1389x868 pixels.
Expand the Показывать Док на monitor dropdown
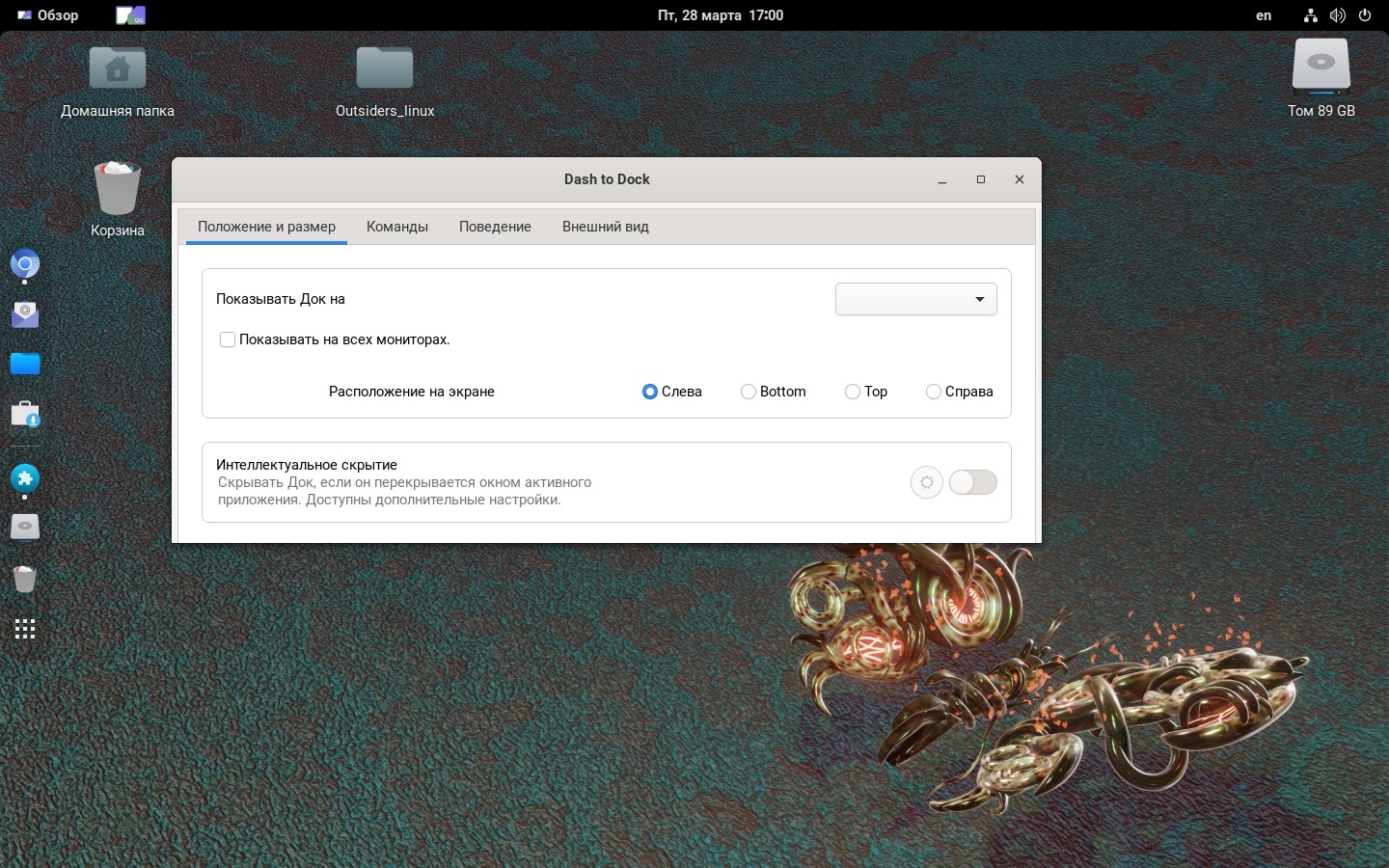tap(916, 299)
